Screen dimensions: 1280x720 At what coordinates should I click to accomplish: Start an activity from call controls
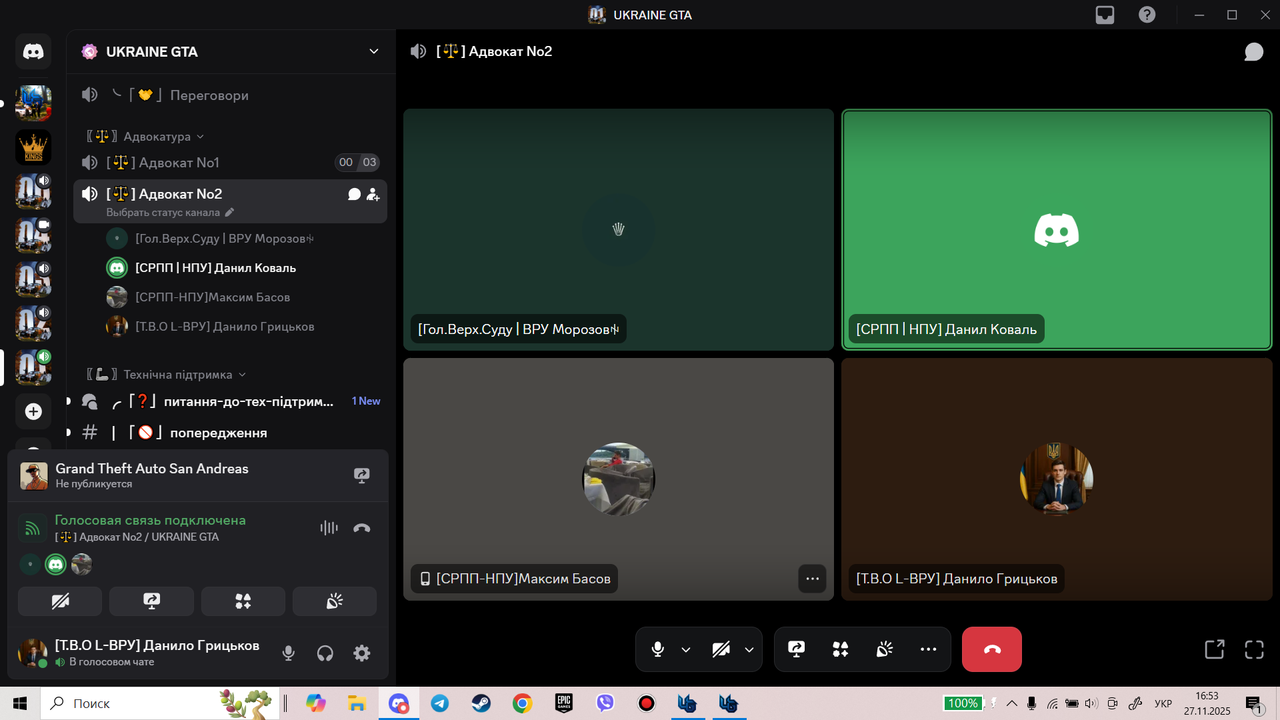(x=840, y=649)
